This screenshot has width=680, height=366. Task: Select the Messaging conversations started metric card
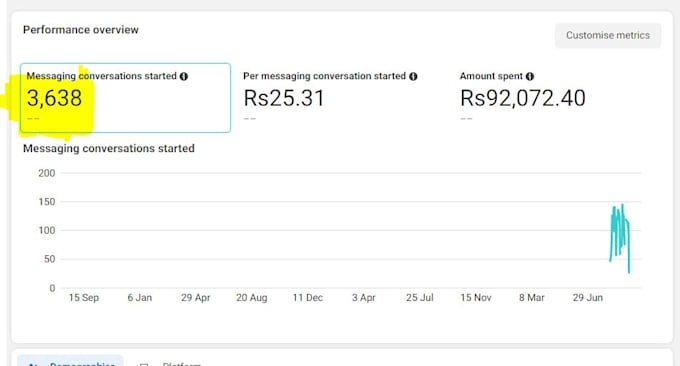point(125,98)
